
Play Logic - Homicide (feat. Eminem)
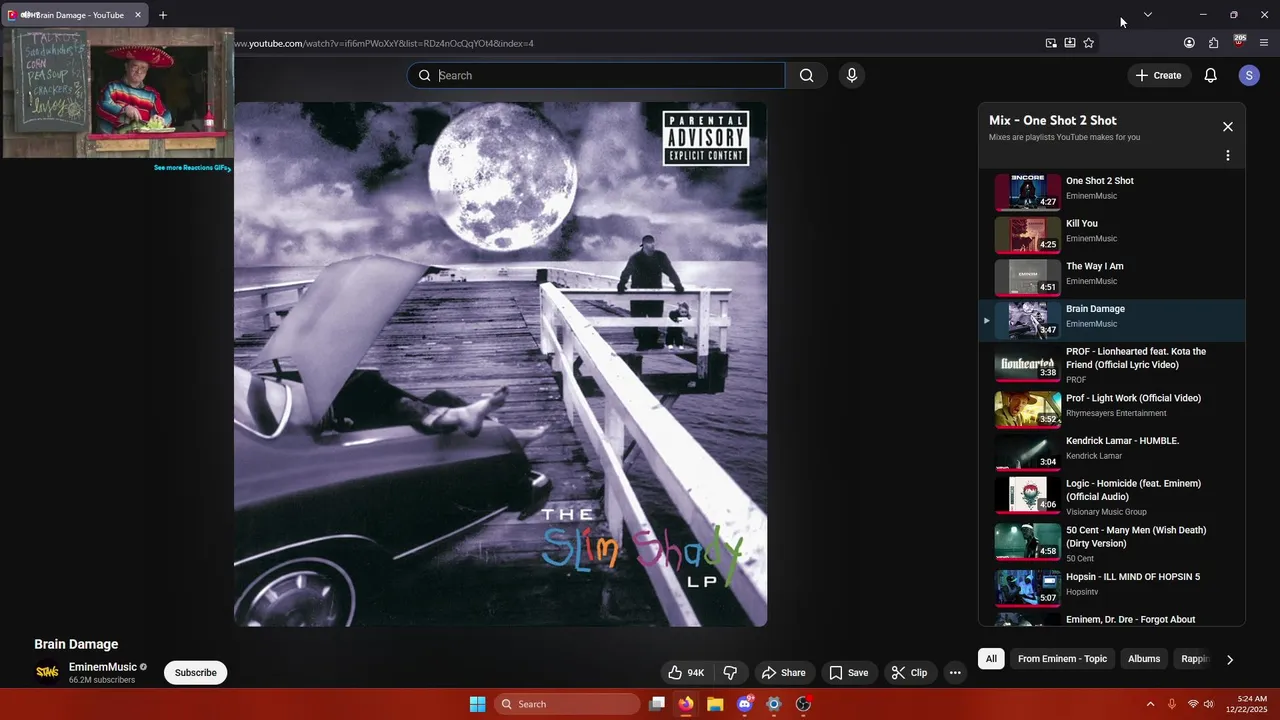pyautogui.click(x=1112, y=497)
